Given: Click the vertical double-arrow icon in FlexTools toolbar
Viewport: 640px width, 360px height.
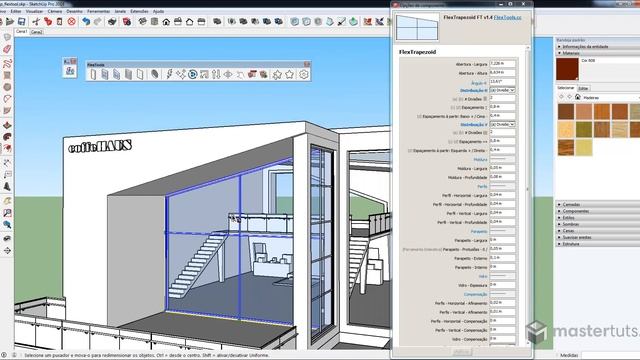Looking at the screenshot, I should click(x=216, y=74).
